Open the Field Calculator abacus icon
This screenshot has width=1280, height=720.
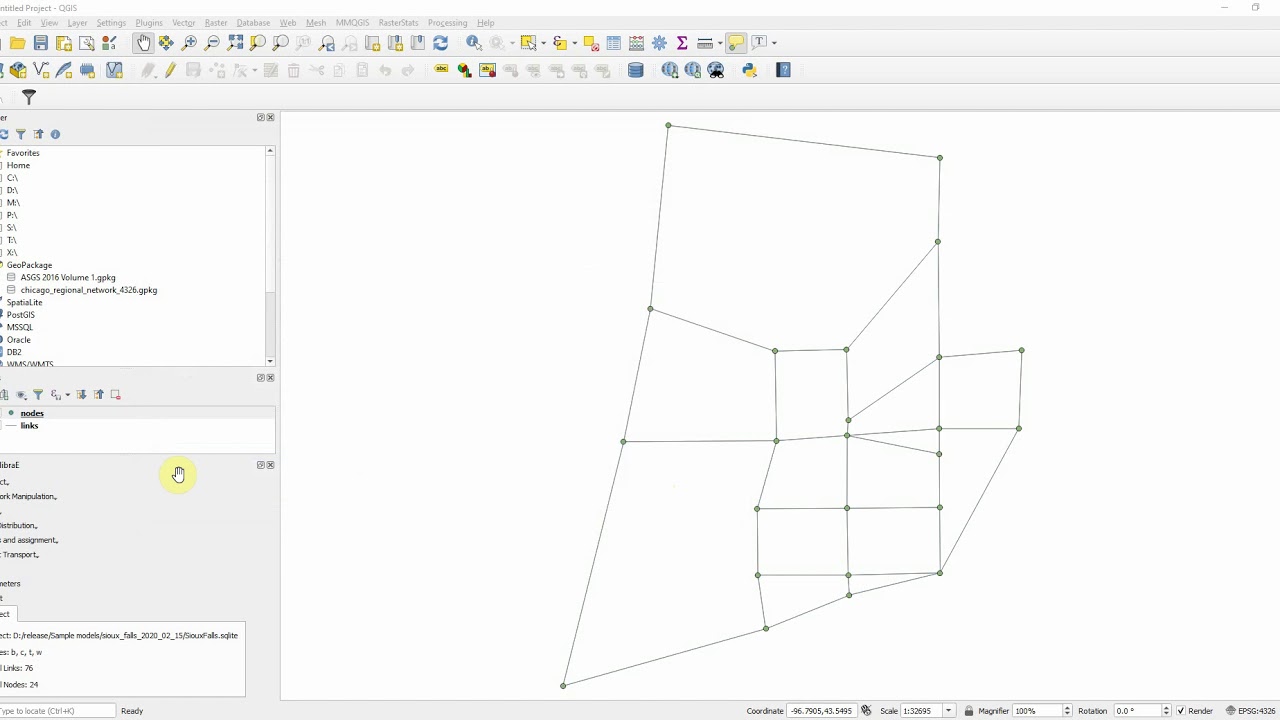(x=636, y=43)
